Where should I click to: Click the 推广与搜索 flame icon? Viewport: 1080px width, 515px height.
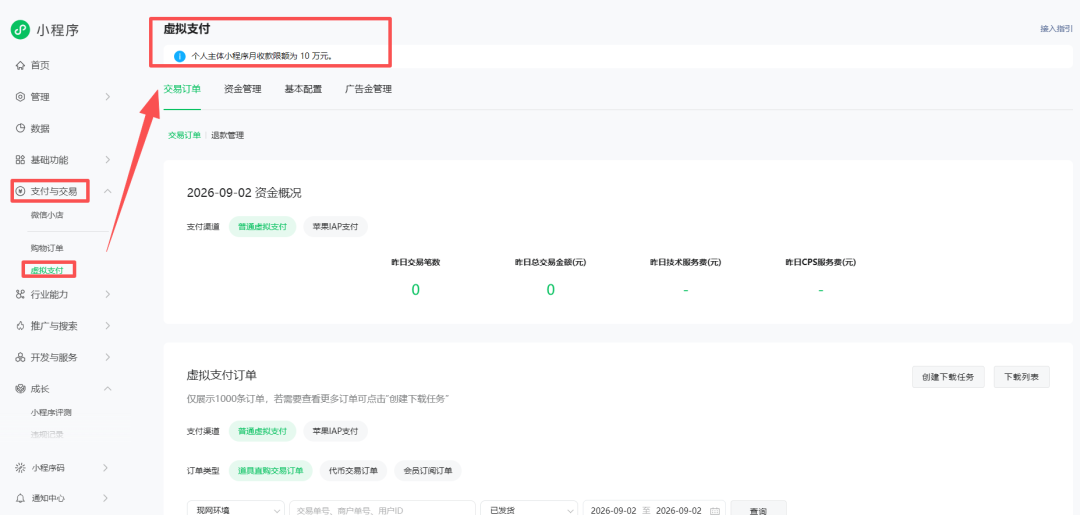20,326
